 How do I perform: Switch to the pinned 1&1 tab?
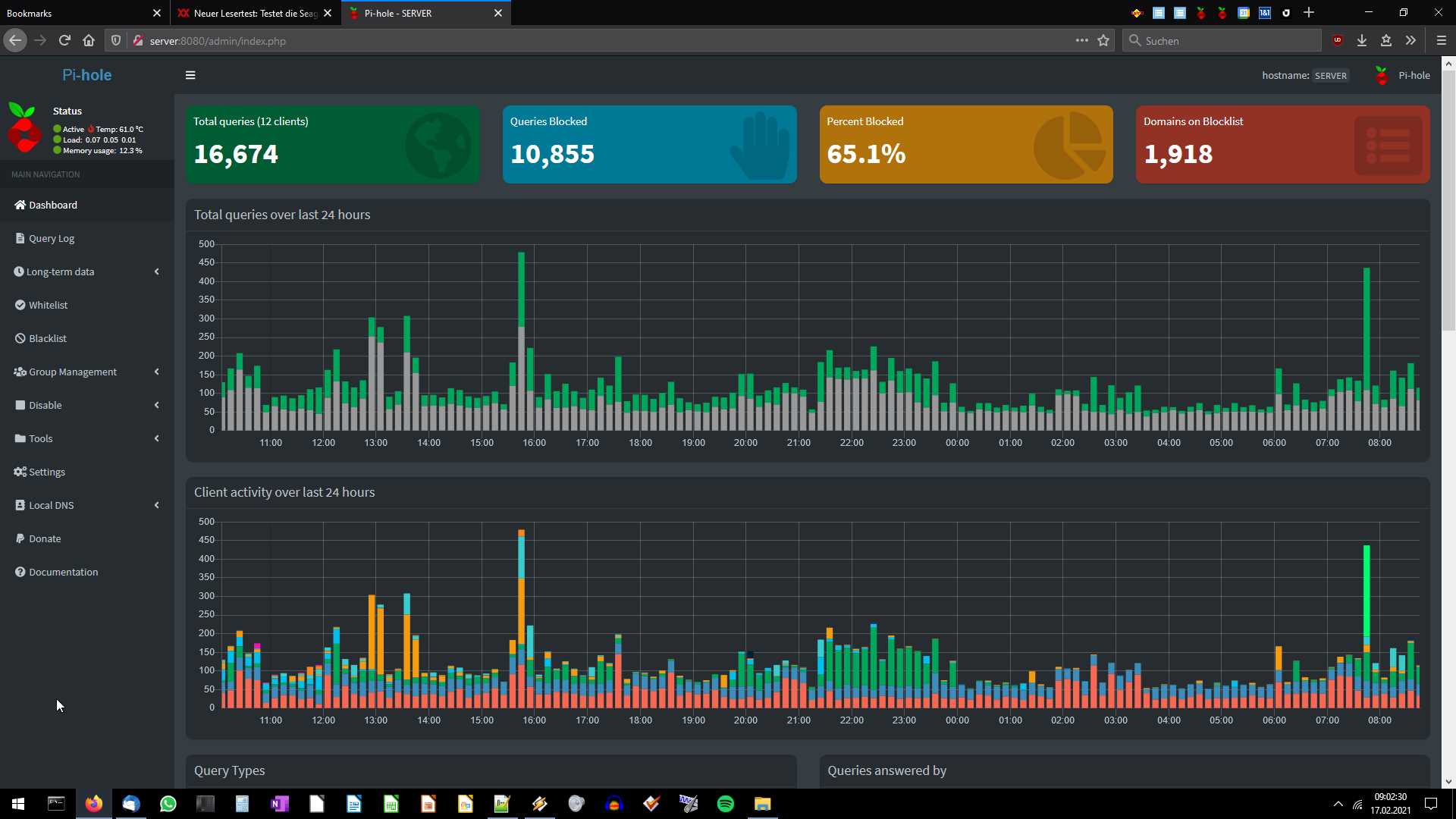[1265, 13]
